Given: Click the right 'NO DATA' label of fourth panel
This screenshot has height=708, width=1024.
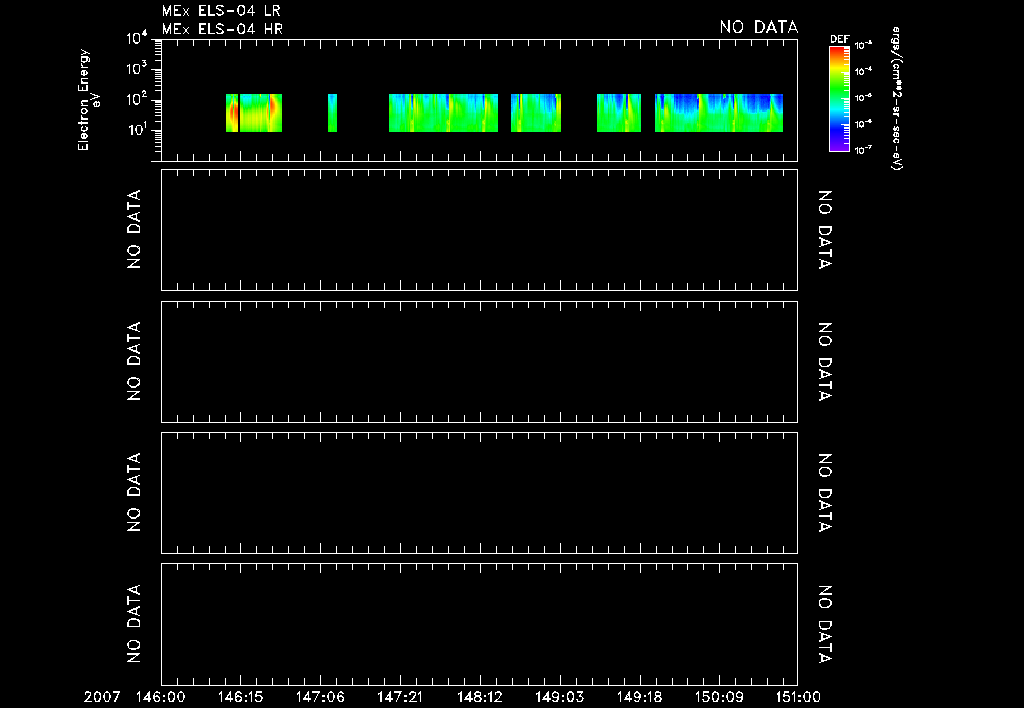Looking at the screenshot, I should (x=825, y=492).
